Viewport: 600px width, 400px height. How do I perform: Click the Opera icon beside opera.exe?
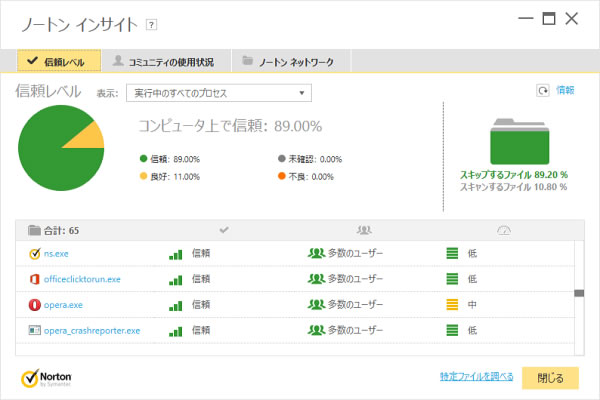(34, 305)
